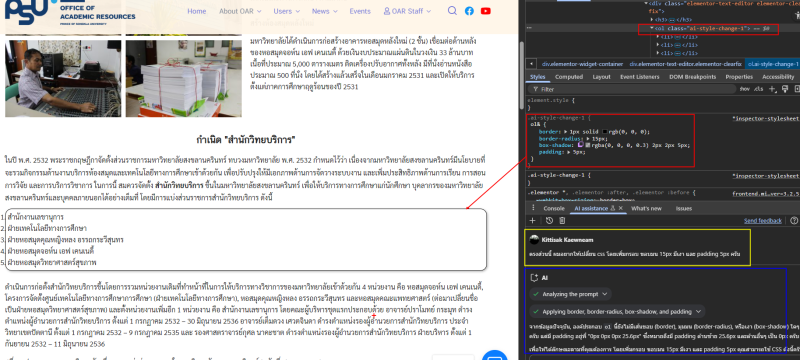Image resolution: width=800 pixels, height=360 pixels.
Task: Click the stacked books photo thumbnail
Action: pos(184,79)
